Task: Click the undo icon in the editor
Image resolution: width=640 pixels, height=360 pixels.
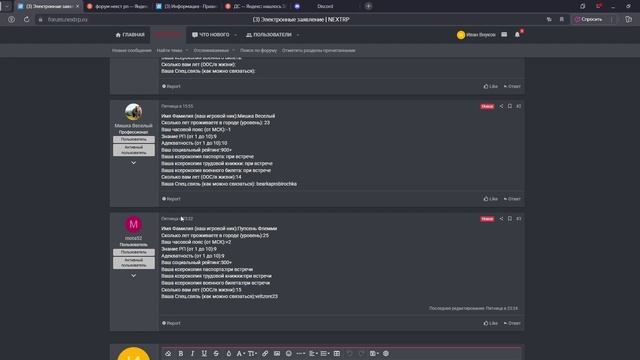Action: 349,353
